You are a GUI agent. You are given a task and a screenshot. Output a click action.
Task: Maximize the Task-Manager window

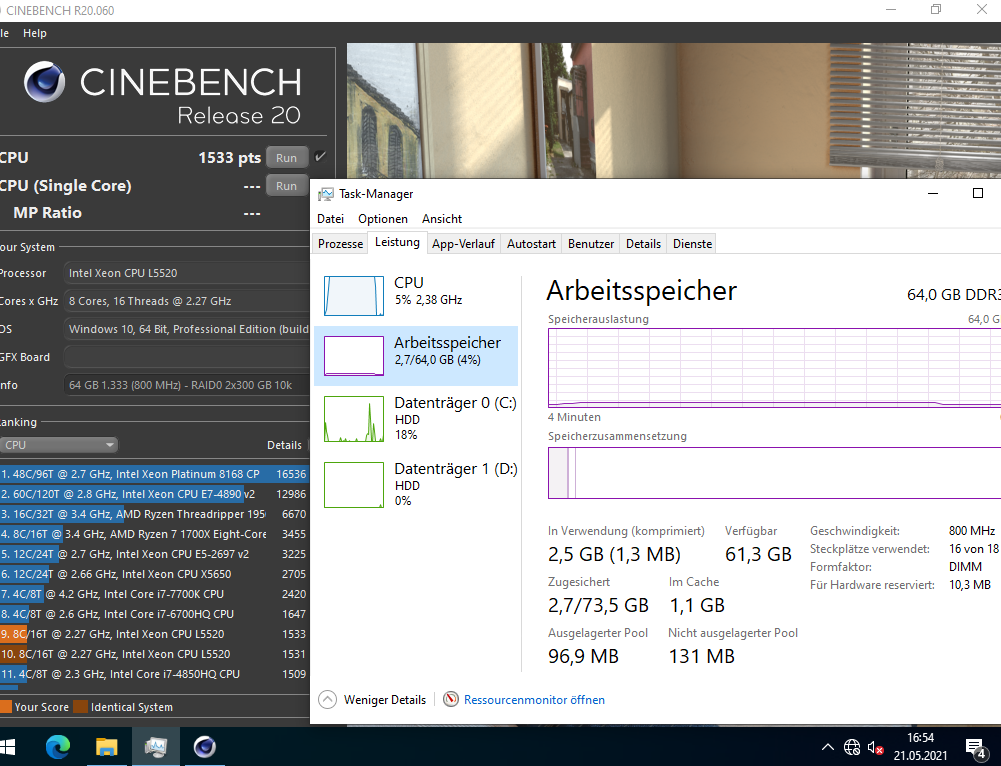tap(977, 193)
